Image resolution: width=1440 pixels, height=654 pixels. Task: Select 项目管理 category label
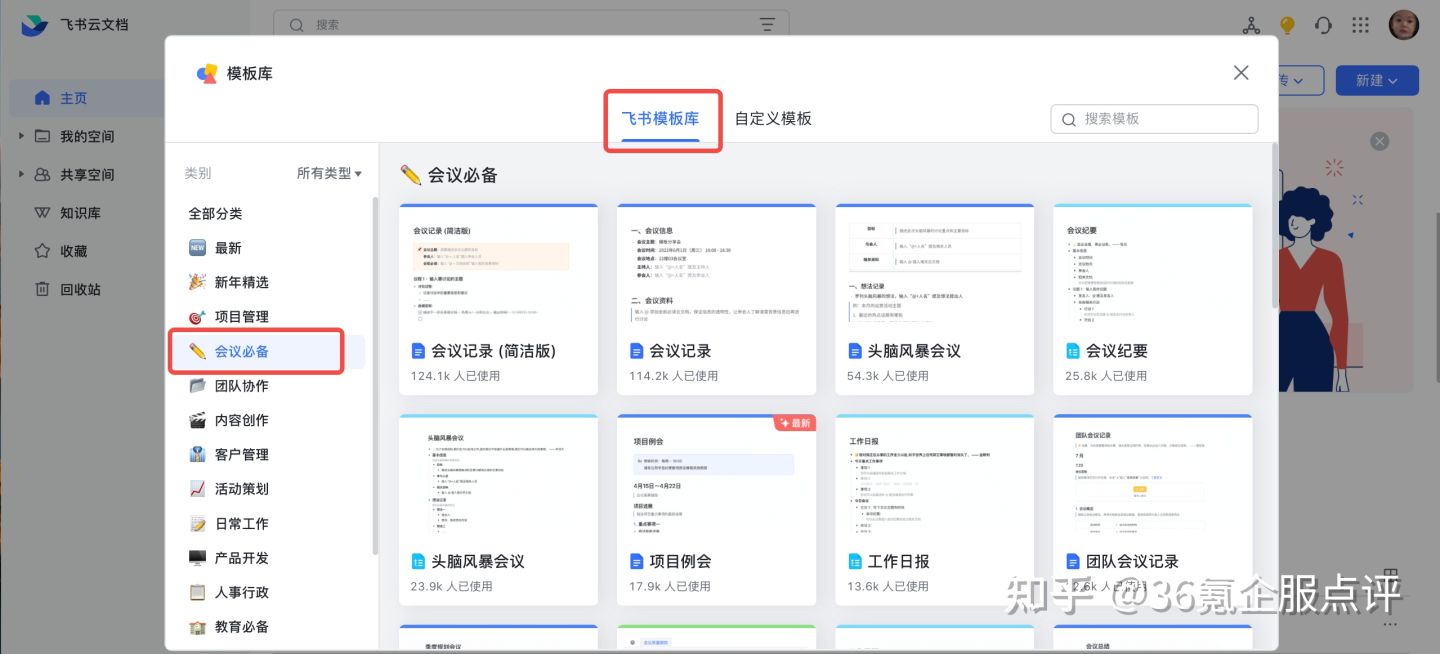(242, 317)
